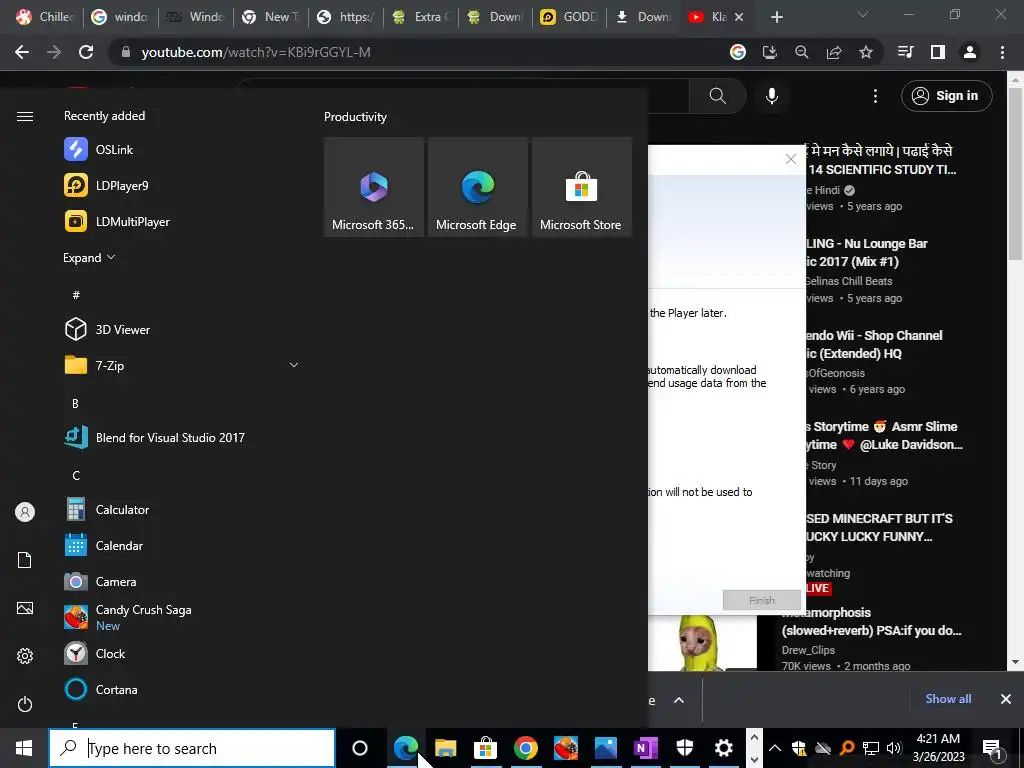
Task: Reload the YouTube page
Action: 86,52
